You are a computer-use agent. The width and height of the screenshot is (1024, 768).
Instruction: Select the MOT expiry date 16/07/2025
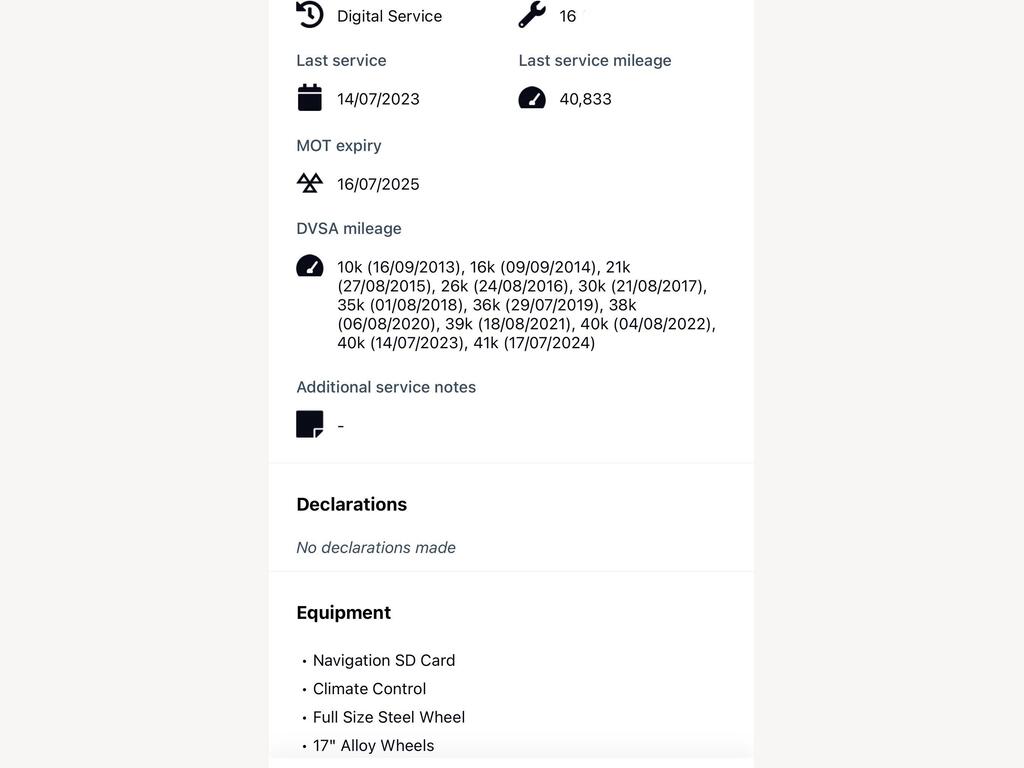378,184
